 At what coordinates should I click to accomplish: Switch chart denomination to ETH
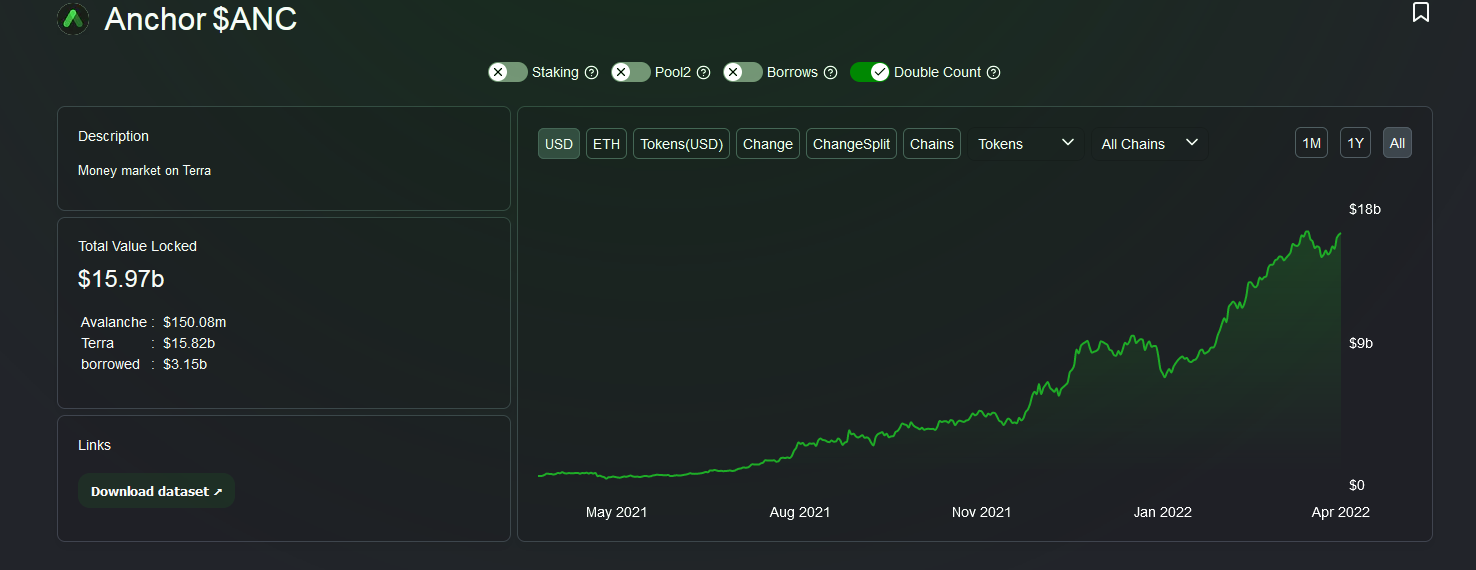606,144
